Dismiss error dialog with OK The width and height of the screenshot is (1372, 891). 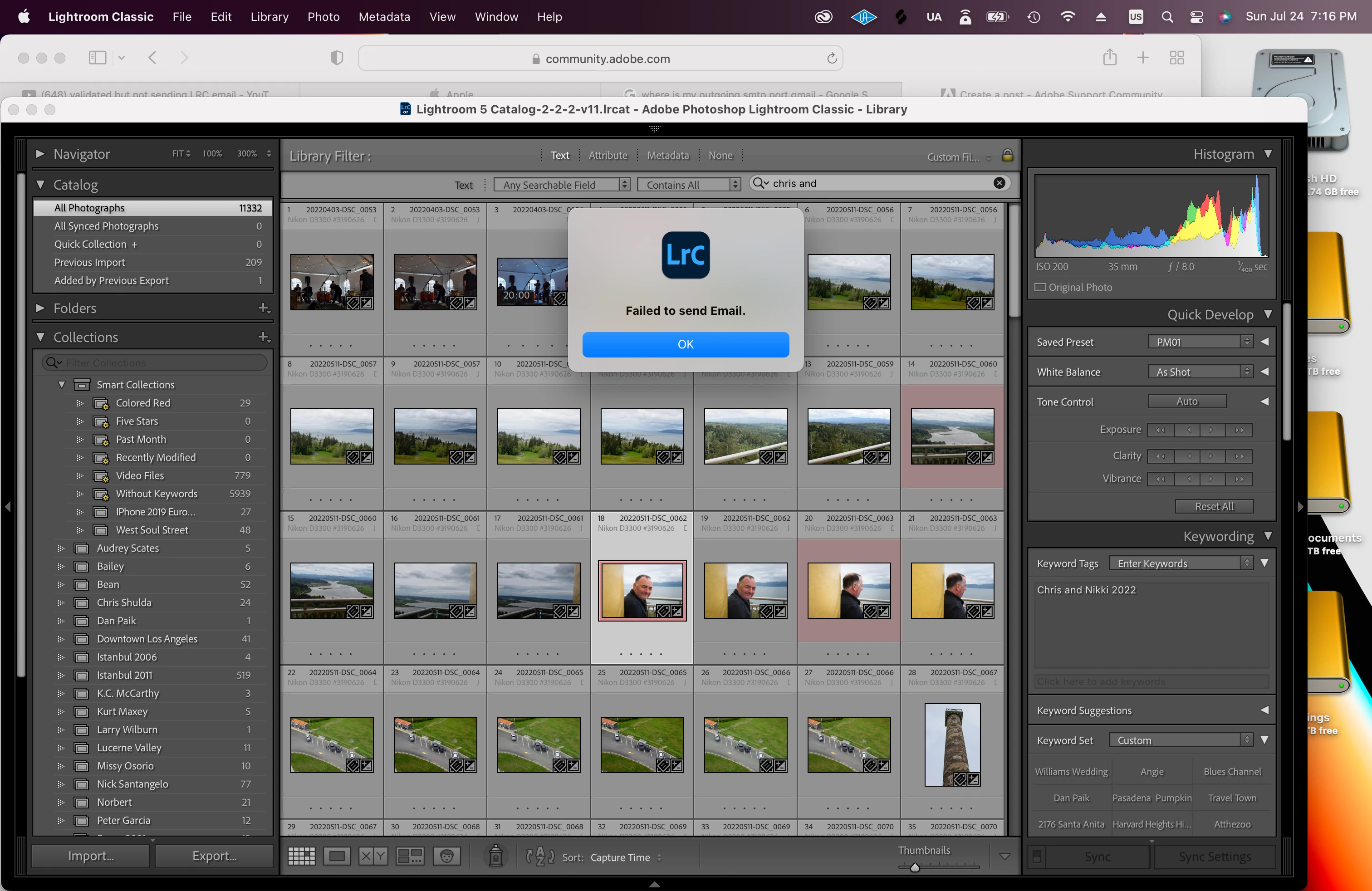686,344
